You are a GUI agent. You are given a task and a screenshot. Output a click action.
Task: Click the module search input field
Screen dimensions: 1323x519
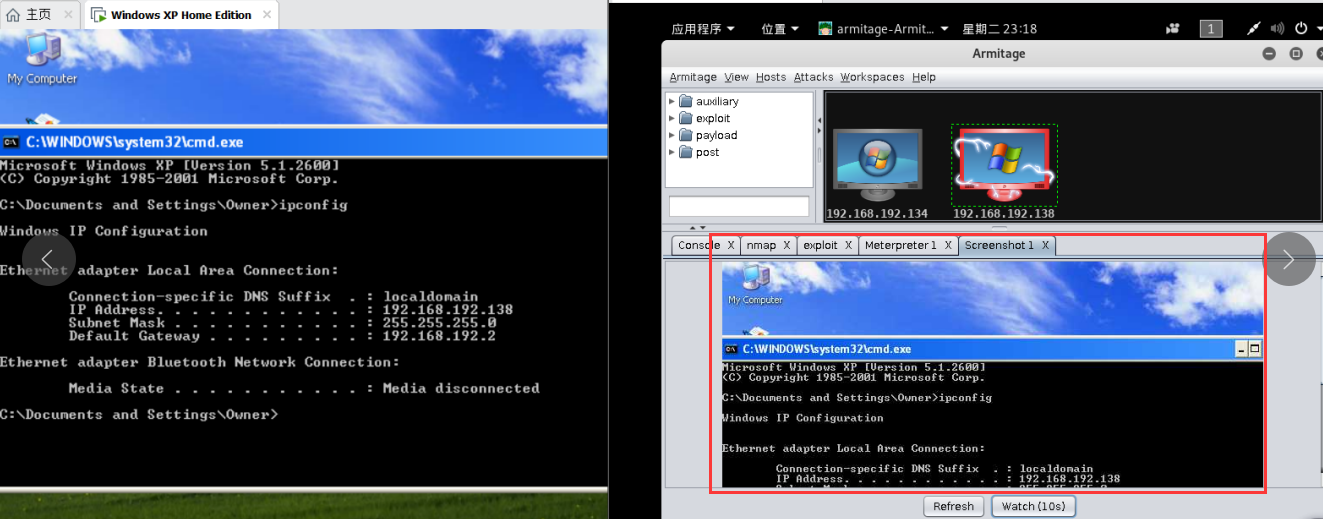pyautogui.click(x=738, y=206)
